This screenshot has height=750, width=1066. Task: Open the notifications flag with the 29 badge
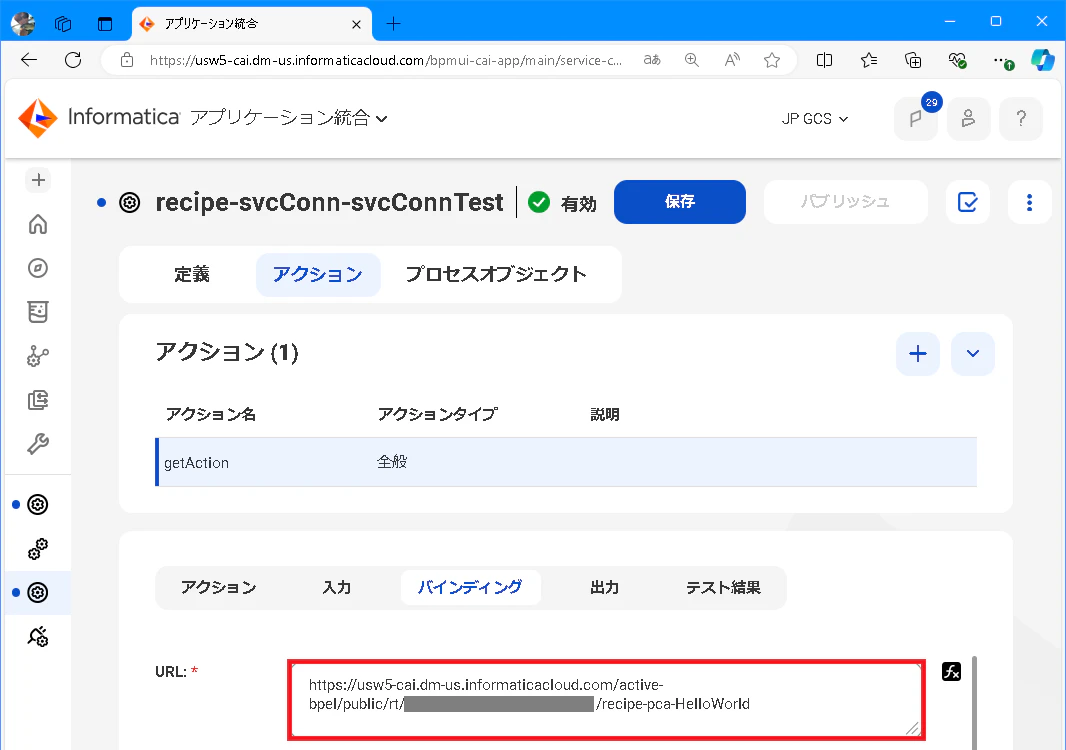pos(916,118)
